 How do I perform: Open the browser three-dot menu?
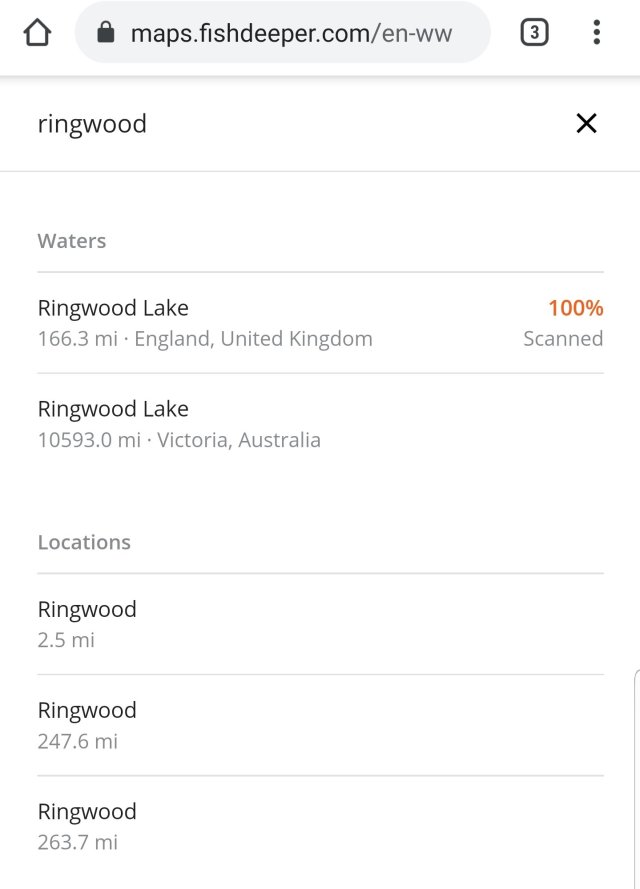pyautogui.click(x=596, y=33)
